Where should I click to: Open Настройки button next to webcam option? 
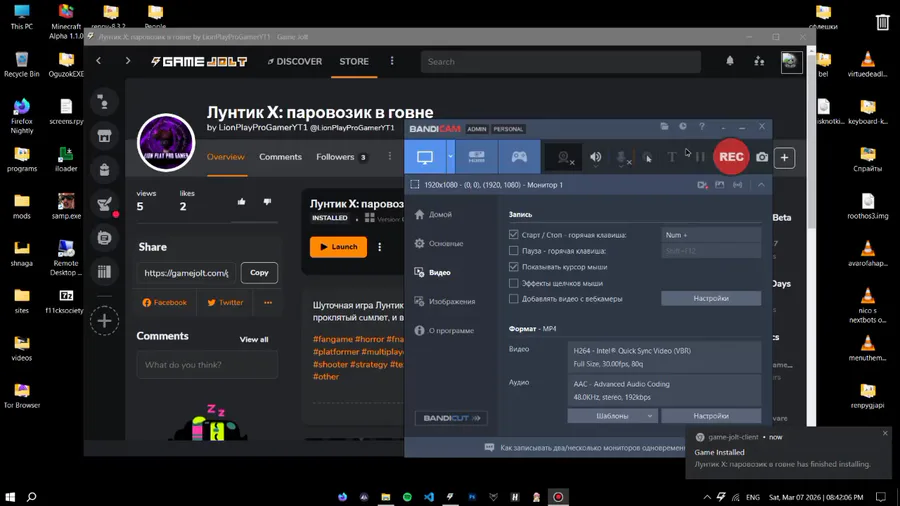click(x=711, y=298)
